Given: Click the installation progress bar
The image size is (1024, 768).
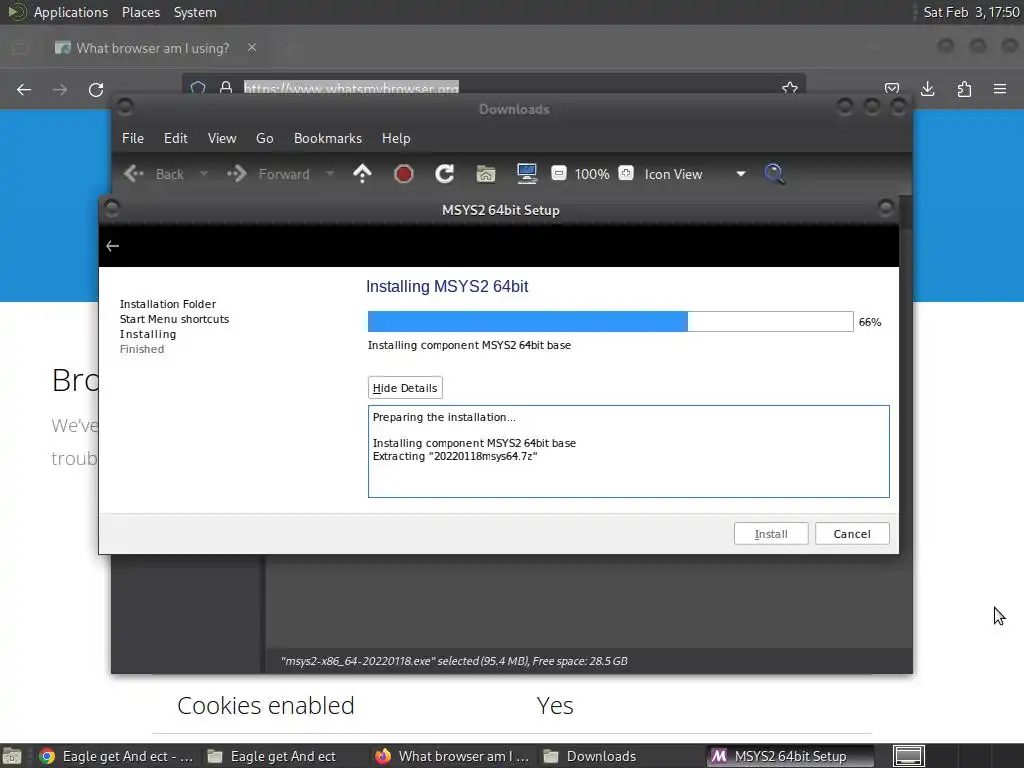Looking at the screenshot, I should coord(610,321).
